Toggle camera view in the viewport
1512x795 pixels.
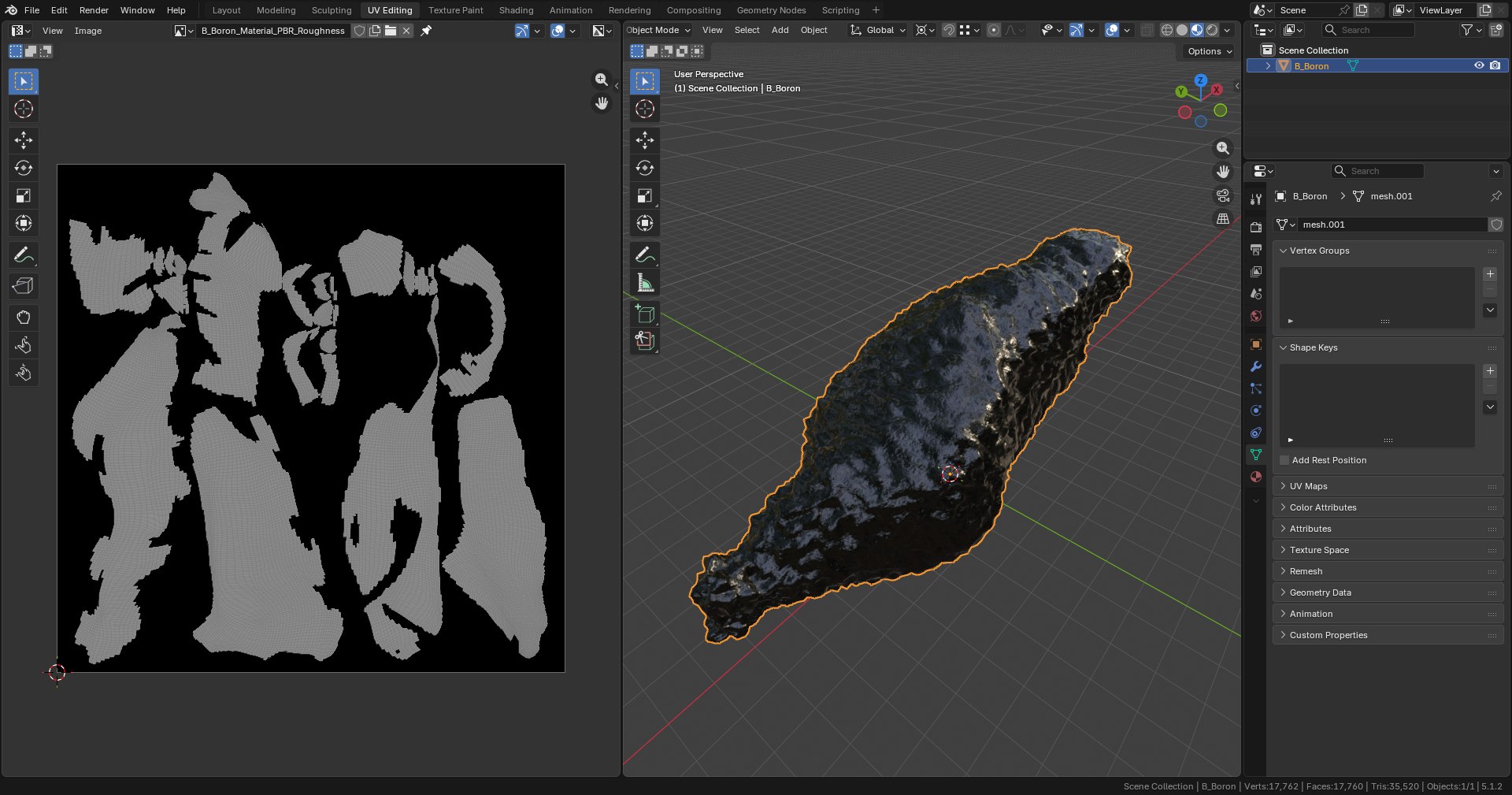click(1223, 195)
